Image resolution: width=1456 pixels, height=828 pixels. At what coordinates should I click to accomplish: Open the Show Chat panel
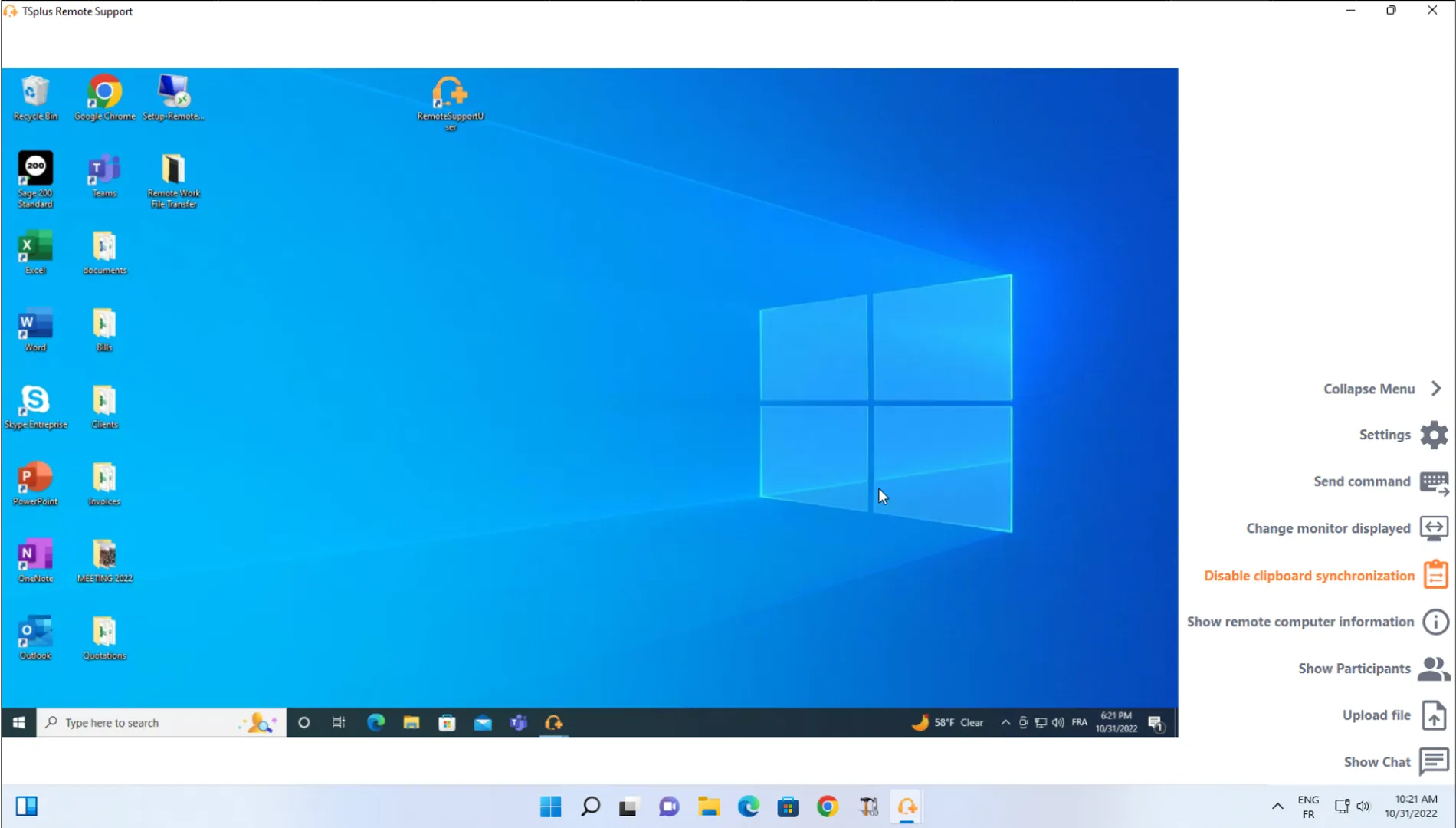click(1433, 762)
